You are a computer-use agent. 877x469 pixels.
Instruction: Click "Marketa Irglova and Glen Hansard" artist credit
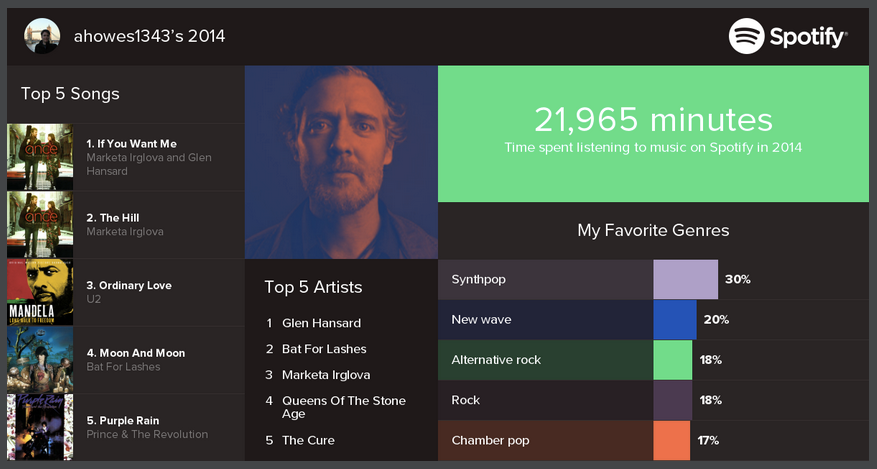click(x=149, y=164)
